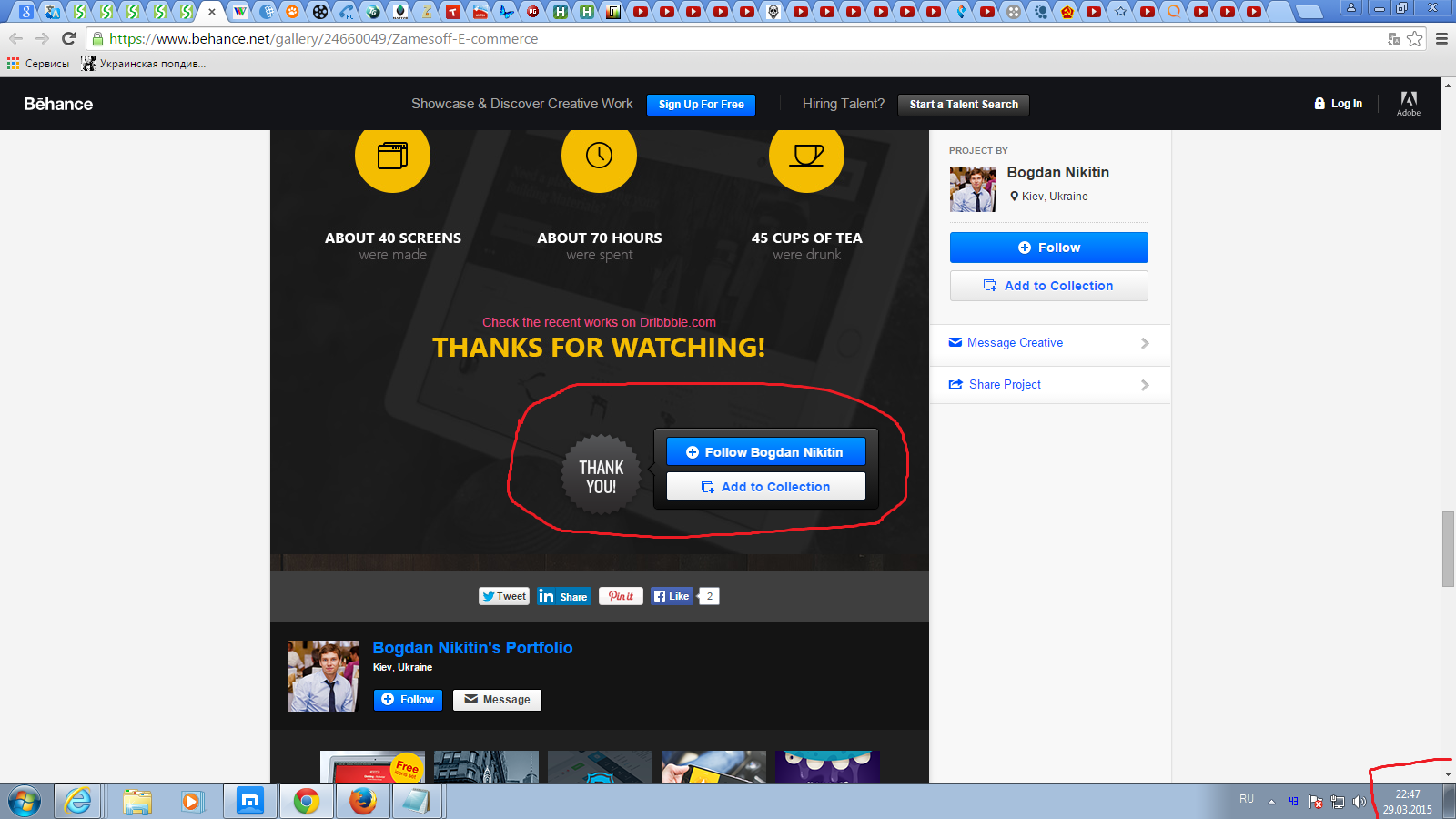Click the translate page icon in the address bar
The width and height of the screenshot is (1456, 819).
1393,38
